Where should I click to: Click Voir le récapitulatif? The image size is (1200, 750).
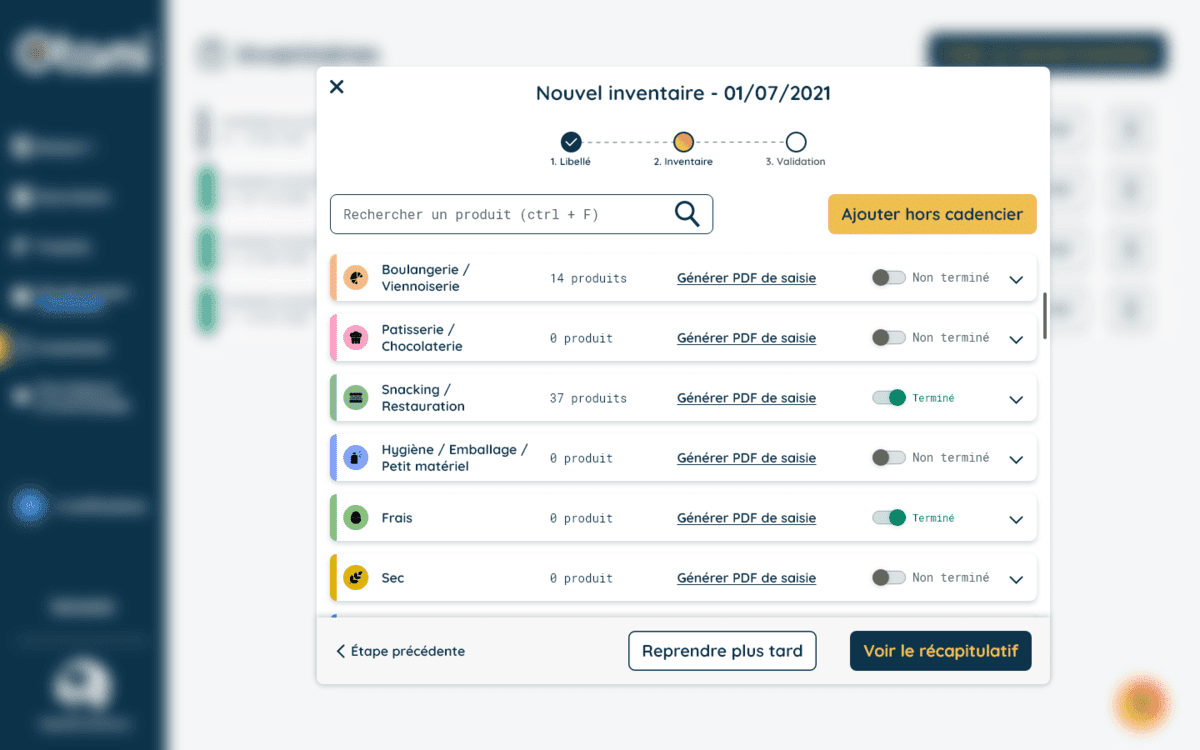[940, 650]
